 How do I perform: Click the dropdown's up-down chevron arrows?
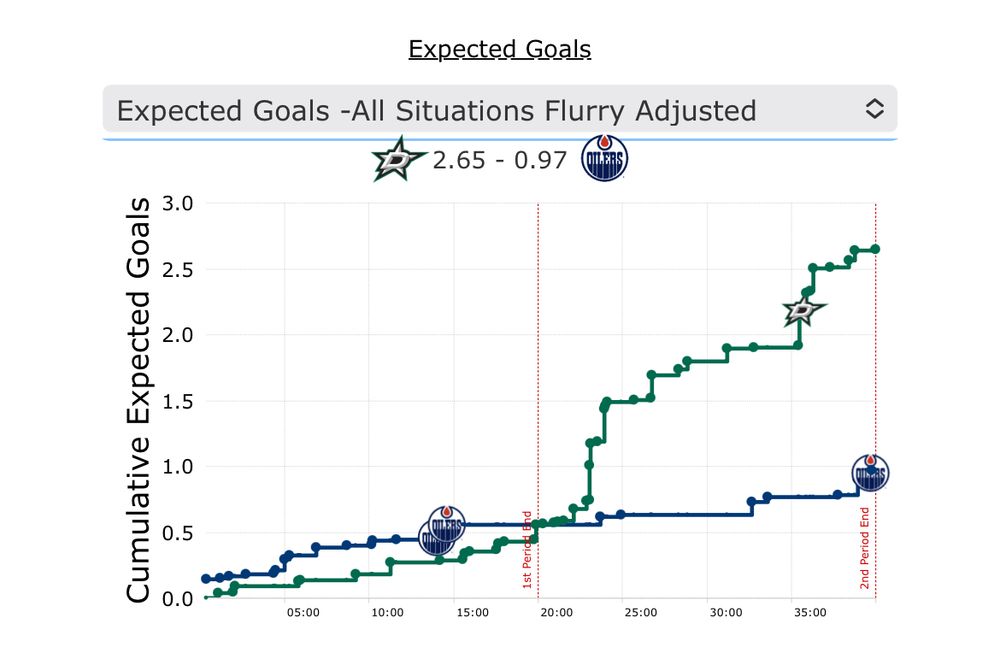pyautogui.click(x=874, y=110)
